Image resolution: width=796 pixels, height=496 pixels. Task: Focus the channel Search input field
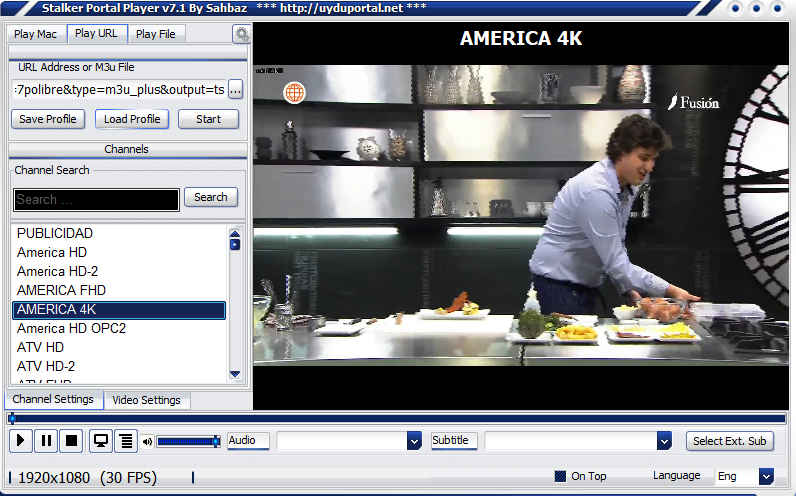point(96,200)
